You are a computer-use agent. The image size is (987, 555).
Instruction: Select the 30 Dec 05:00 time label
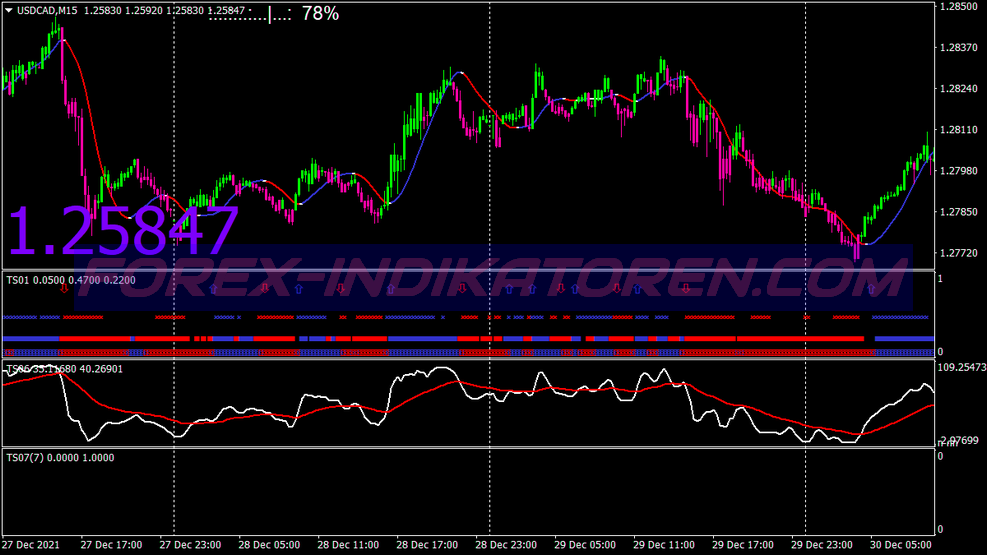tap(902, 546)
